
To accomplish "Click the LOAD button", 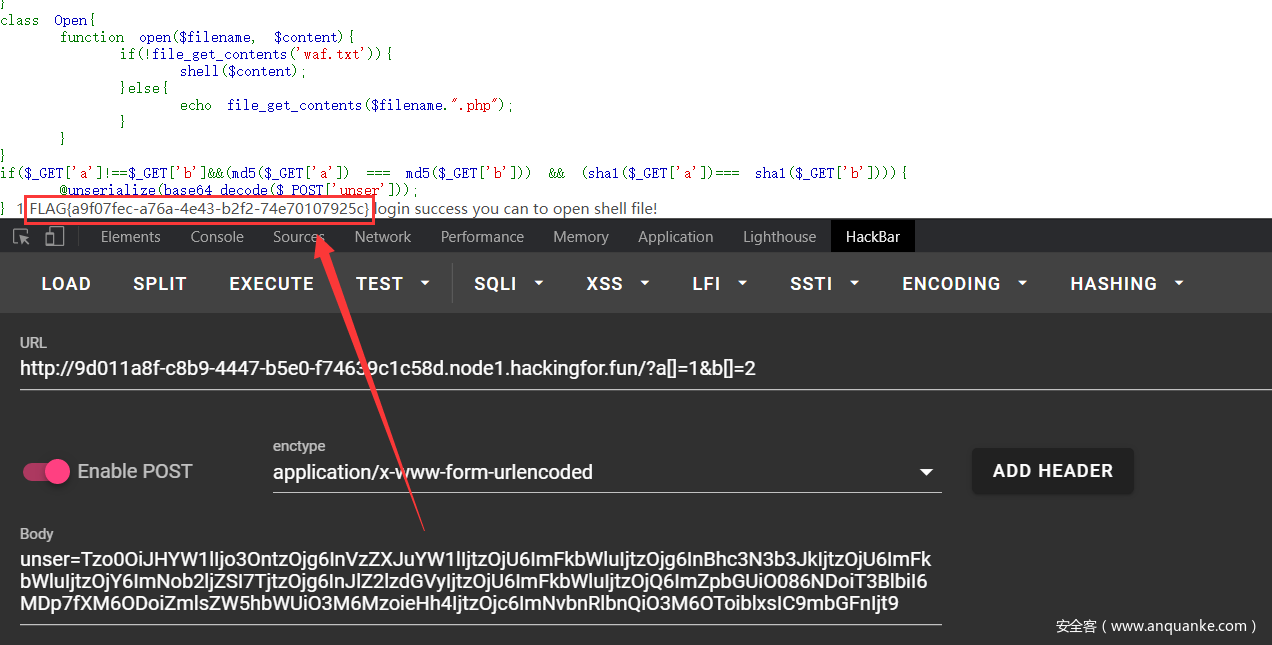I will [x=66, y=284].
